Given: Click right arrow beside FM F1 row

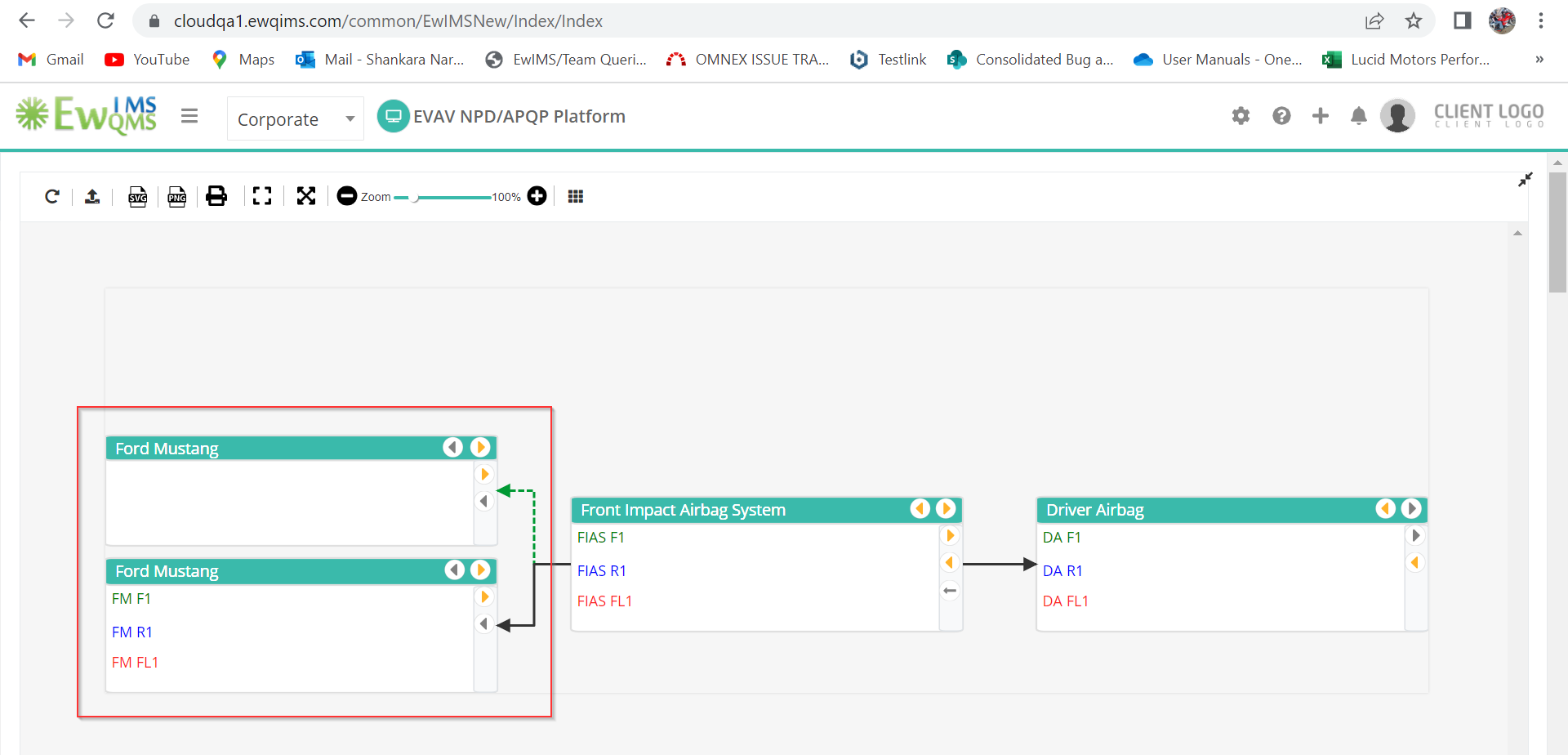Looking at the screenshot, I should [485, 597].
